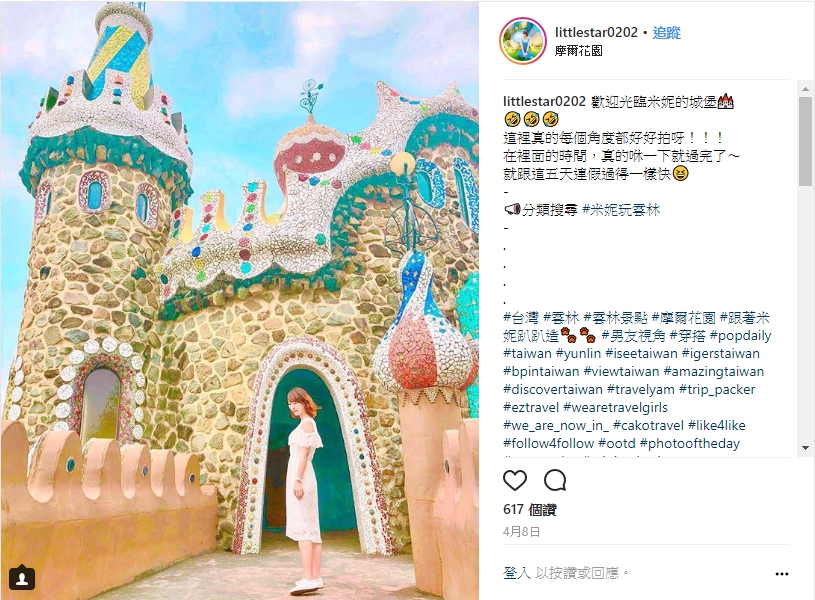Open the #popdaily hashtag
The width and height of the screenshot is (815, 600).
coord(740,335)
